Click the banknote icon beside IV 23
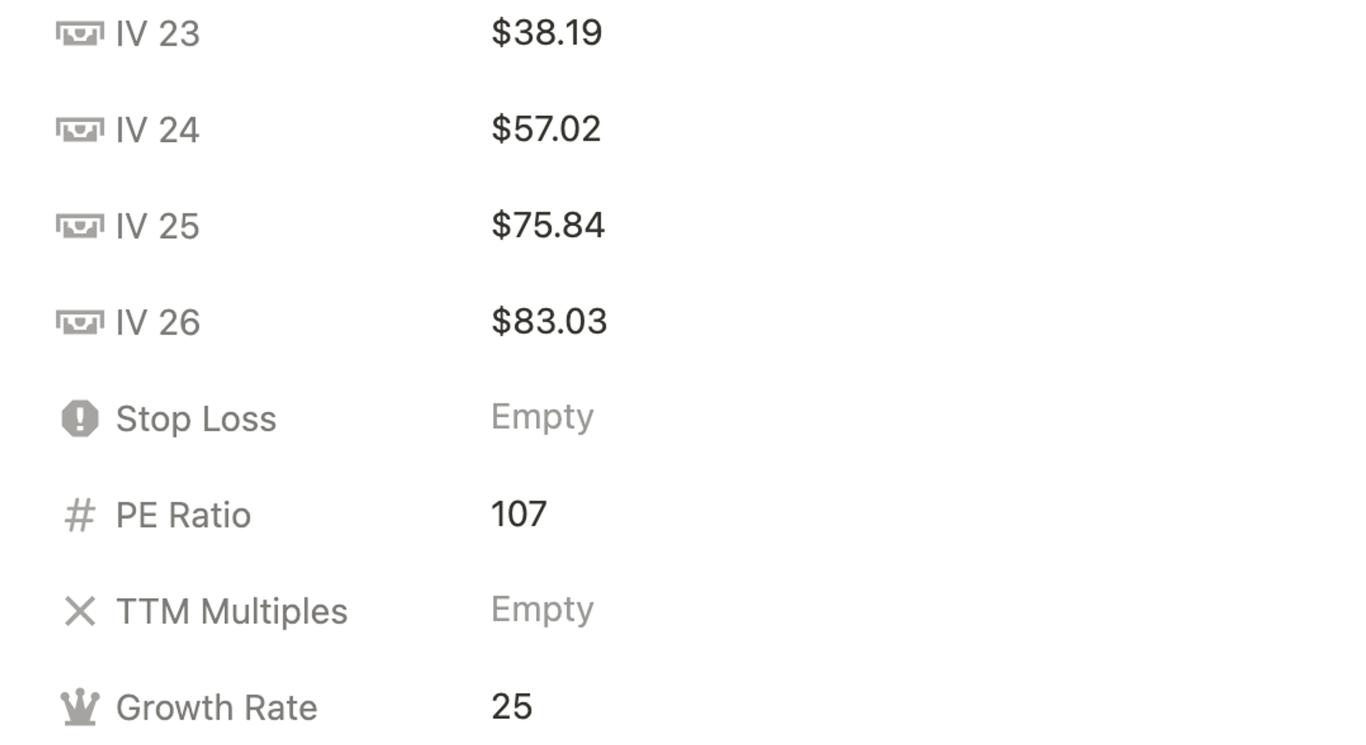1366x745 pixels. tap(79, 34)
